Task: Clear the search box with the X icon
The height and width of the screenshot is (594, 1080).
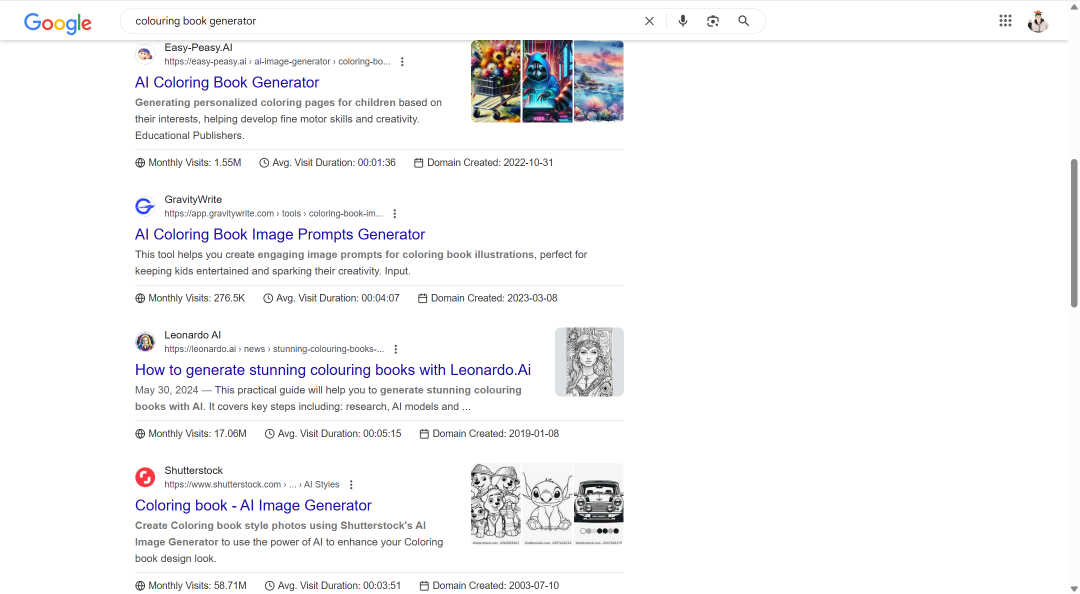Action: coord(649,21)
